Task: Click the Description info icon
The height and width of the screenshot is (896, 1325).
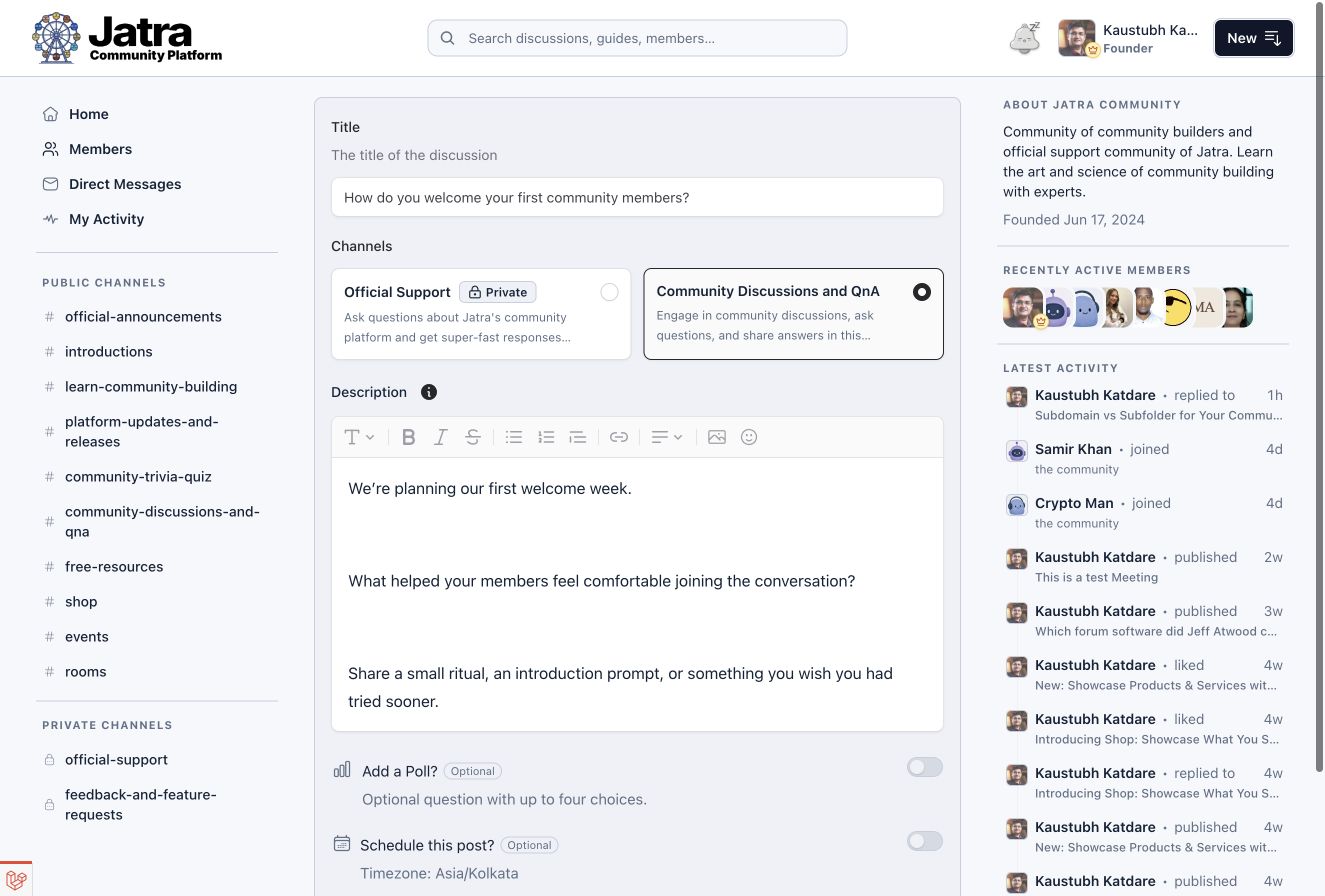Action: pyautogui.click(x=429, y=392)
